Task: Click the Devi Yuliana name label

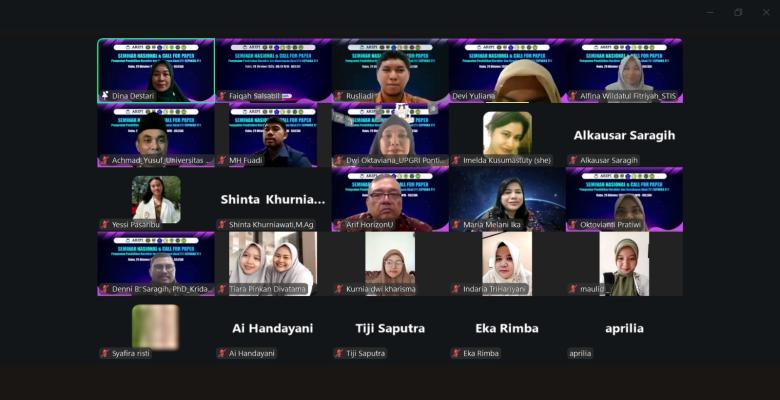Action: 474,96
